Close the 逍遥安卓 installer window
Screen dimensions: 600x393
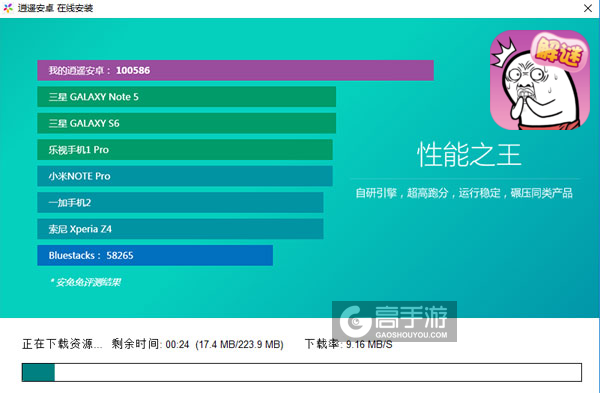[588, 8]
